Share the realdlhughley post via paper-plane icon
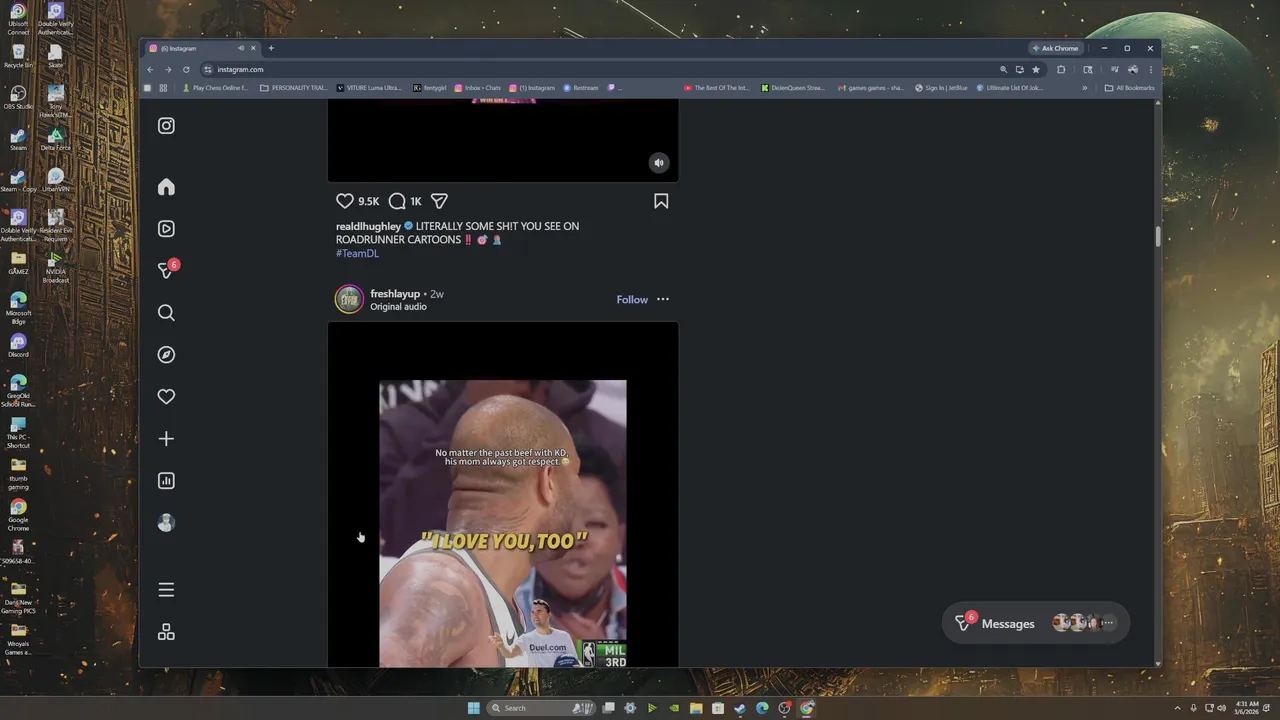Image resolution: width=1280 pixels, height=720 pixels. coord(439,201)
